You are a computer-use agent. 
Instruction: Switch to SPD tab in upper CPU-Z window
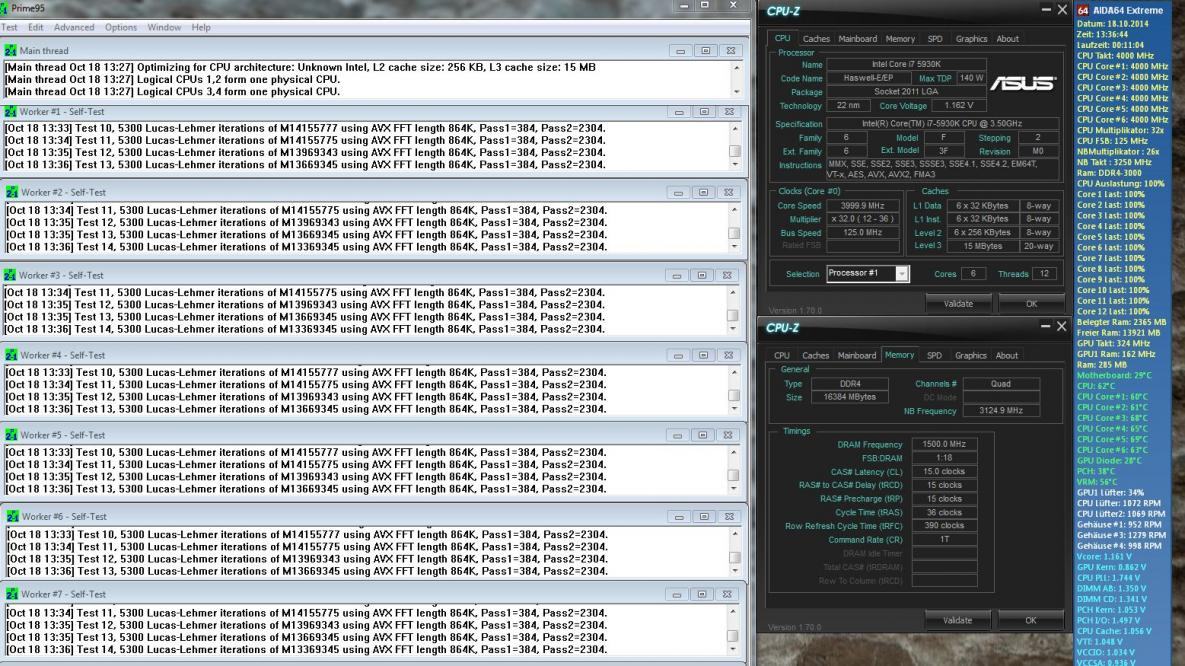click(935, 39)
